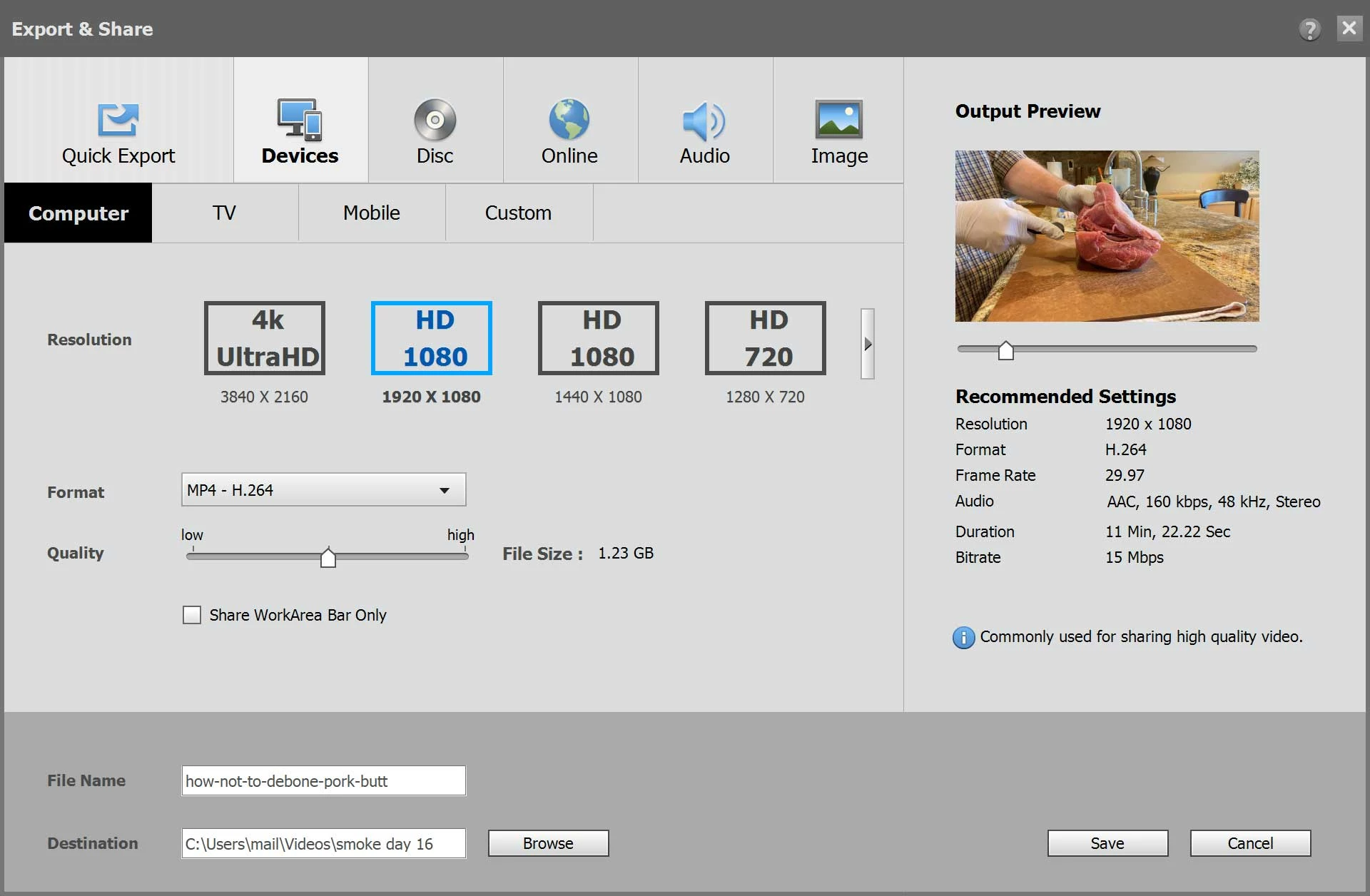Click the help question mark icon
The image size is (1370, 896).
coord(1309,29)
